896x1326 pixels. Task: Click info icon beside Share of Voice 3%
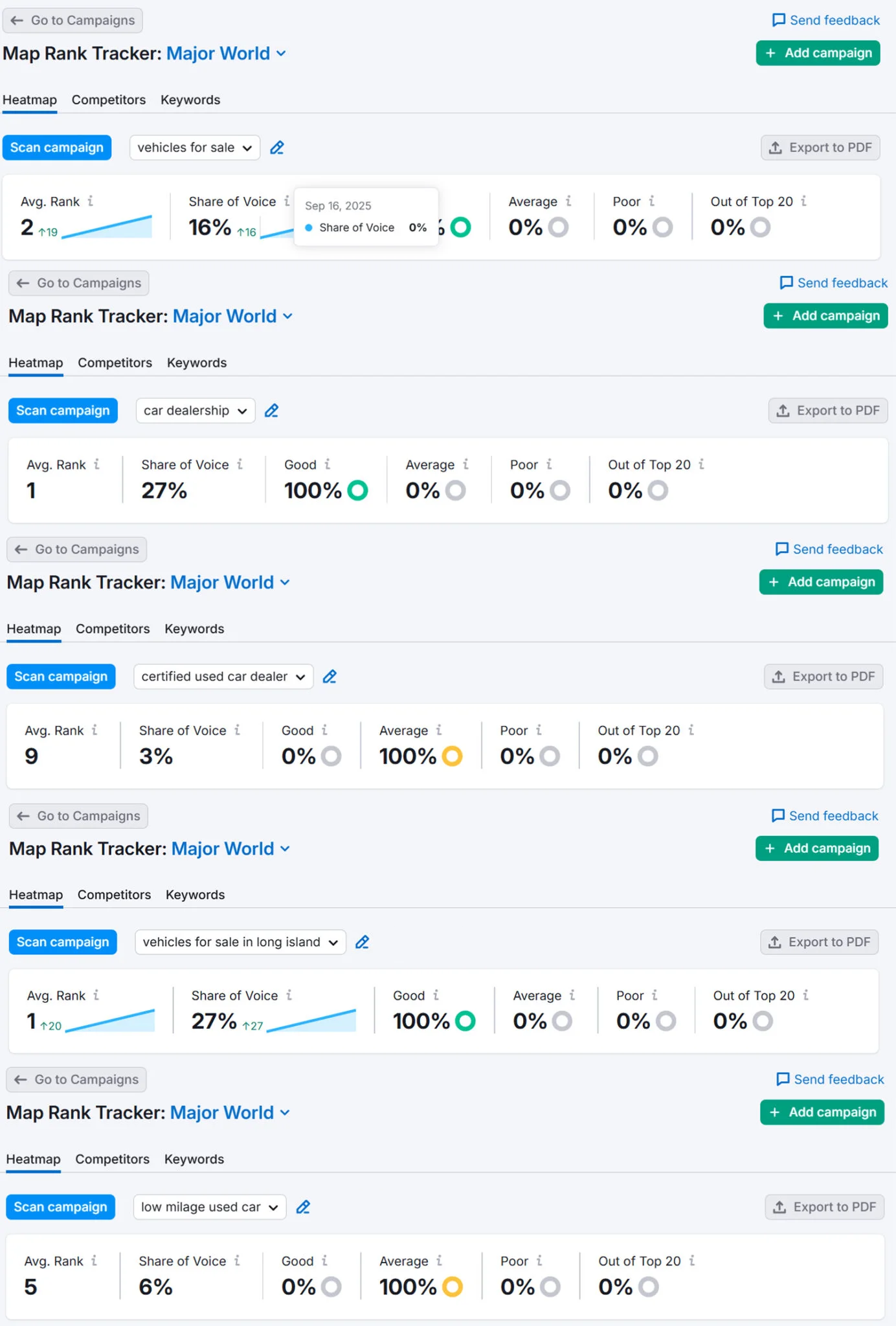point(238,730)
